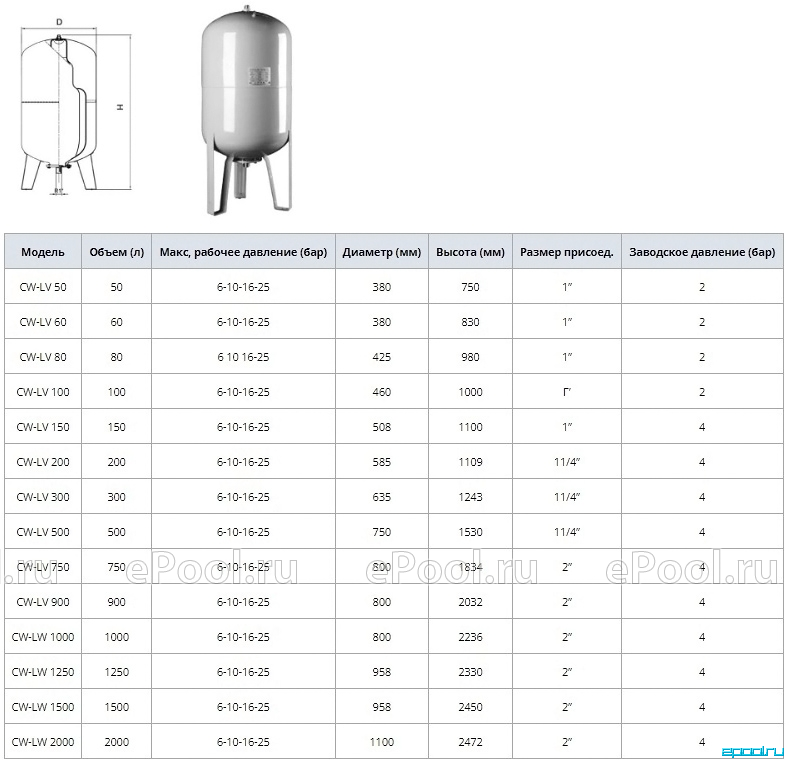
Task: Select the 'CW-LV 150' model cell
Action: click(x=43, y=427)
